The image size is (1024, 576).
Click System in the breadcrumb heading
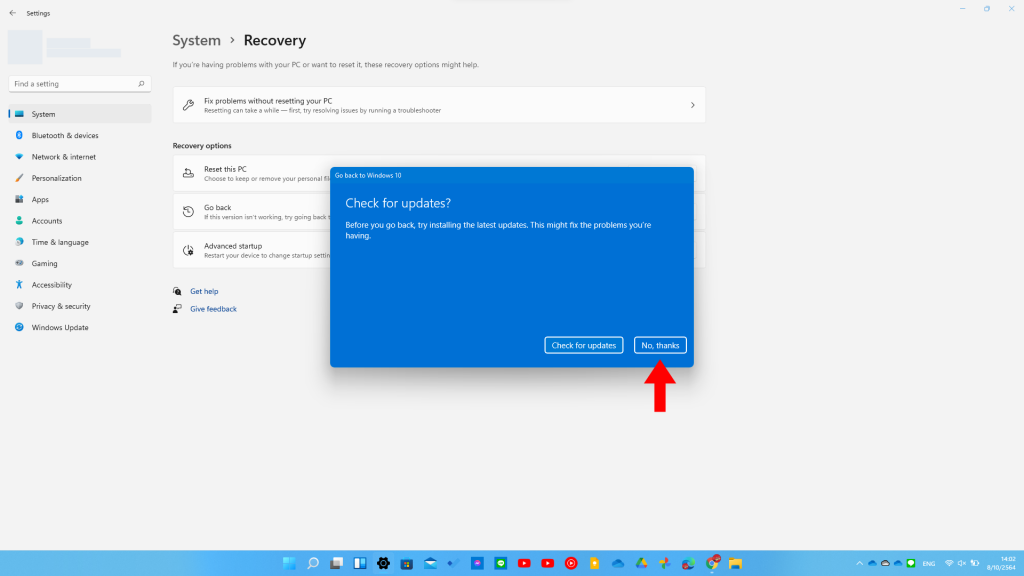point(197,40)
